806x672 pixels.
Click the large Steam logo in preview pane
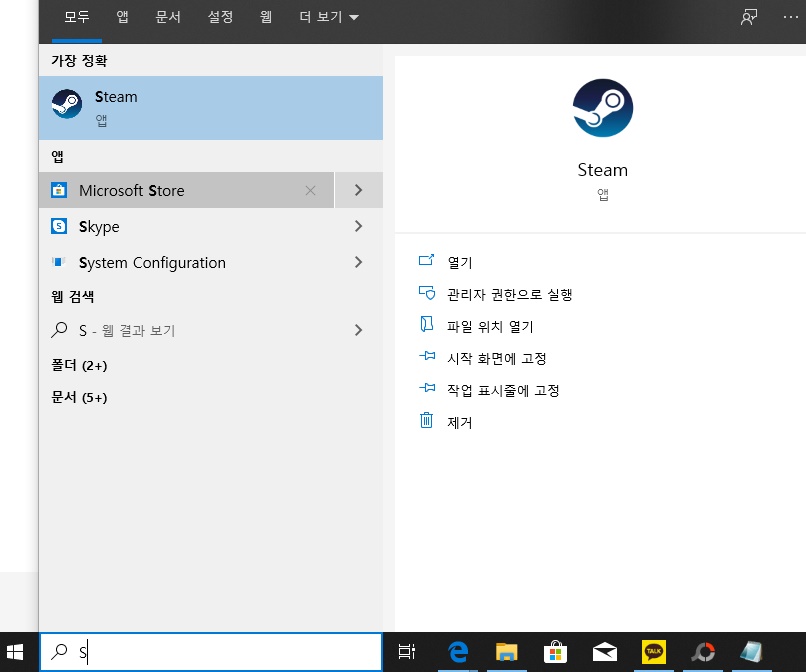pyautogui.click(x=602, y=108)
